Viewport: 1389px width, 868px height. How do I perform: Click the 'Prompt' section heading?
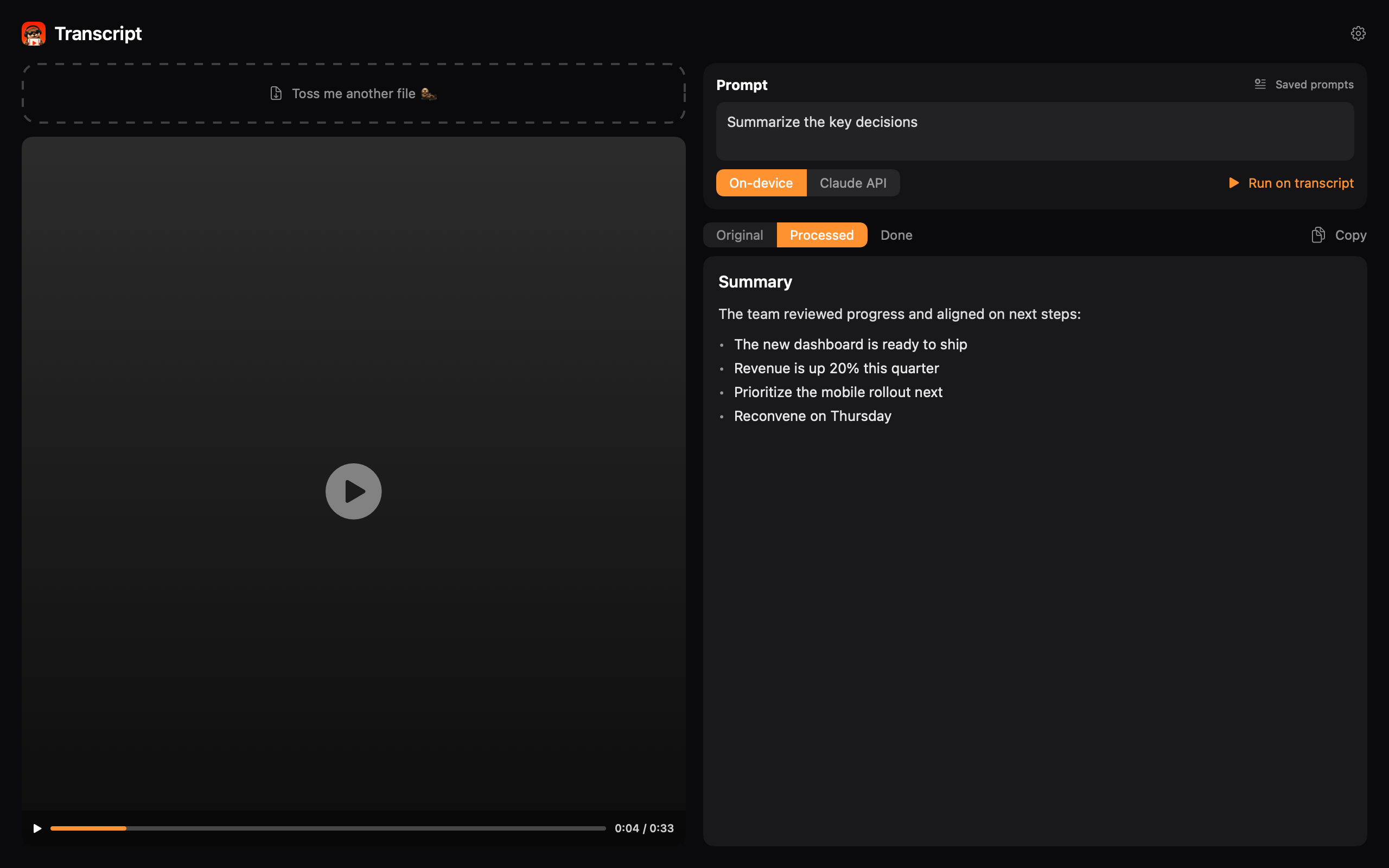742,85
